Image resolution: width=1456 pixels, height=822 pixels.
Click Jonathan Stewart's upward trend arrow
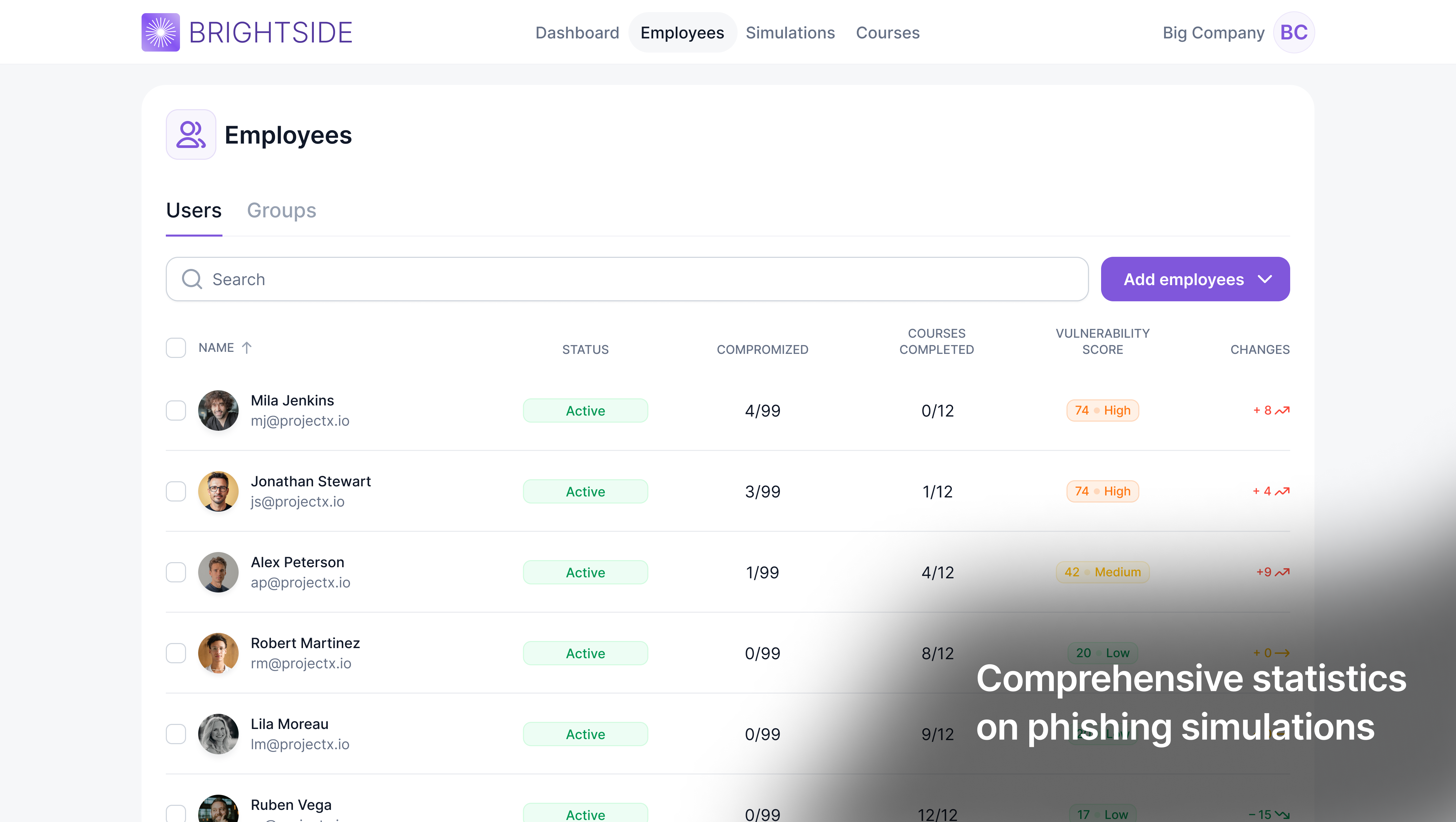coord(1282,491)
